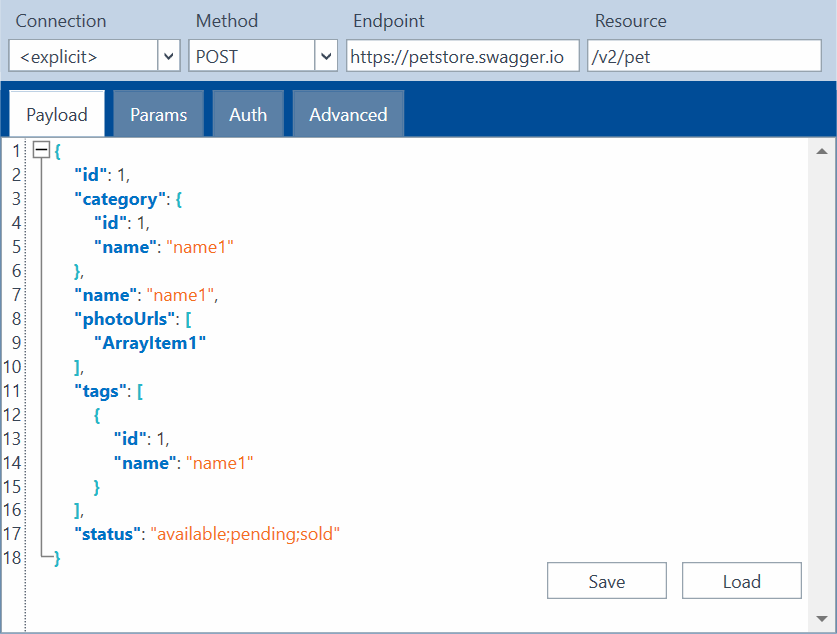837x634 pixels.
Task: Click the scrollbar up arrow
Action: (821, 152)
